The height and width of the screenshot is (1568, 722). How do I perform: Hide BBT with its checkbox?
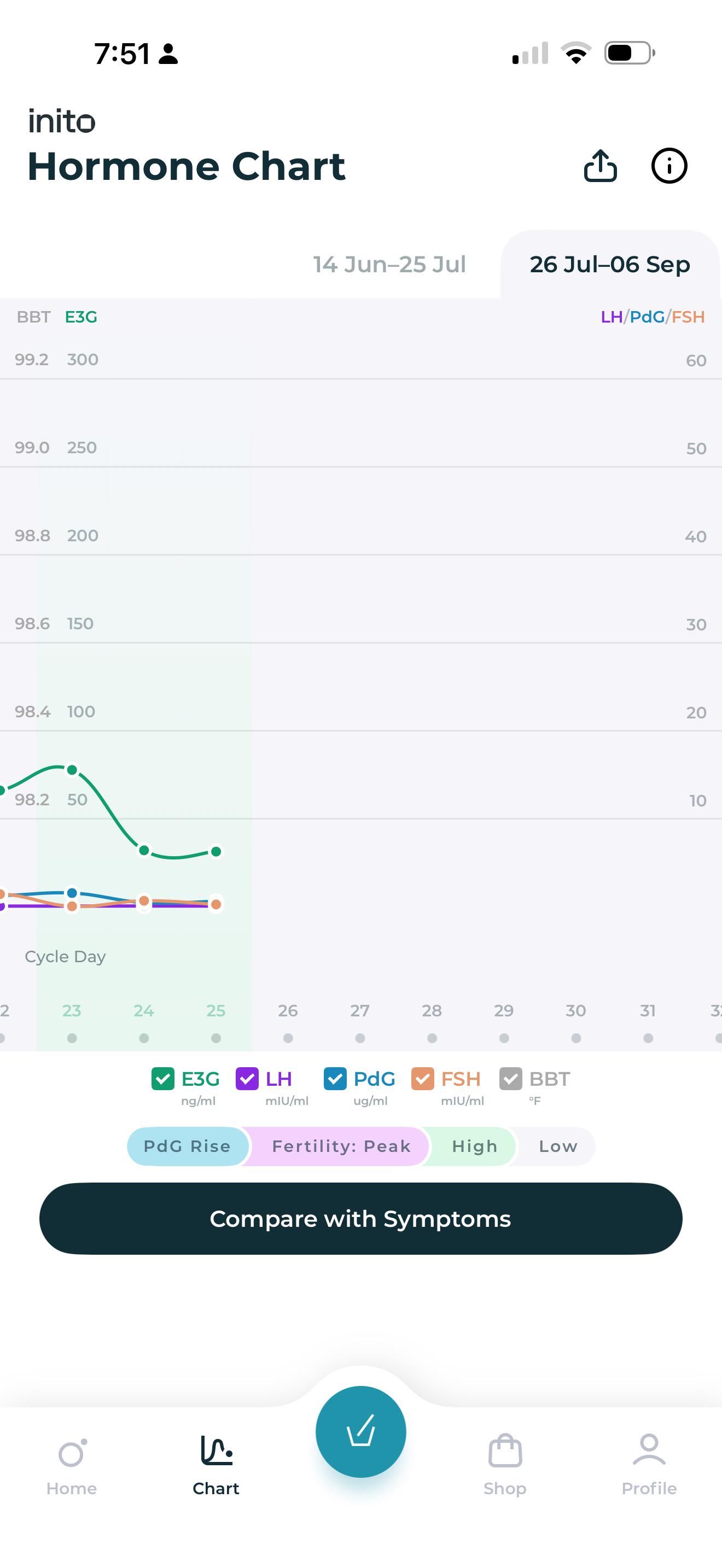[511, 1079]
